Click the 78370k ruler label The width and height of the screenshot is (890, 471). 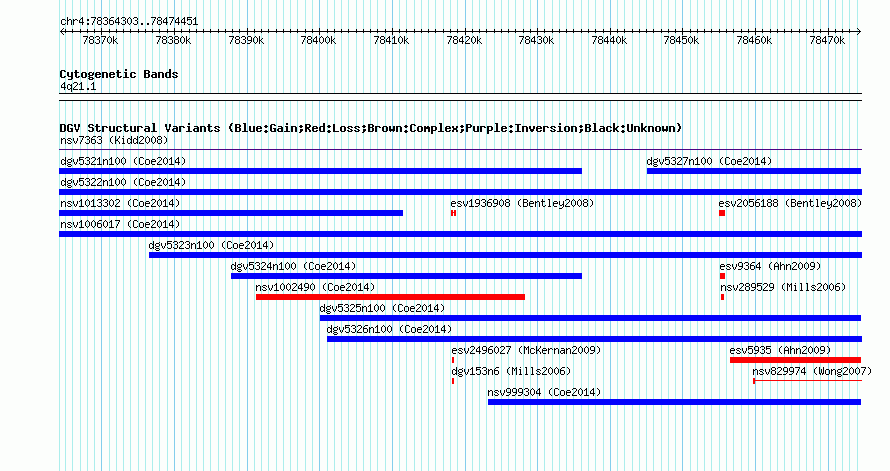[x=100, y=40]
